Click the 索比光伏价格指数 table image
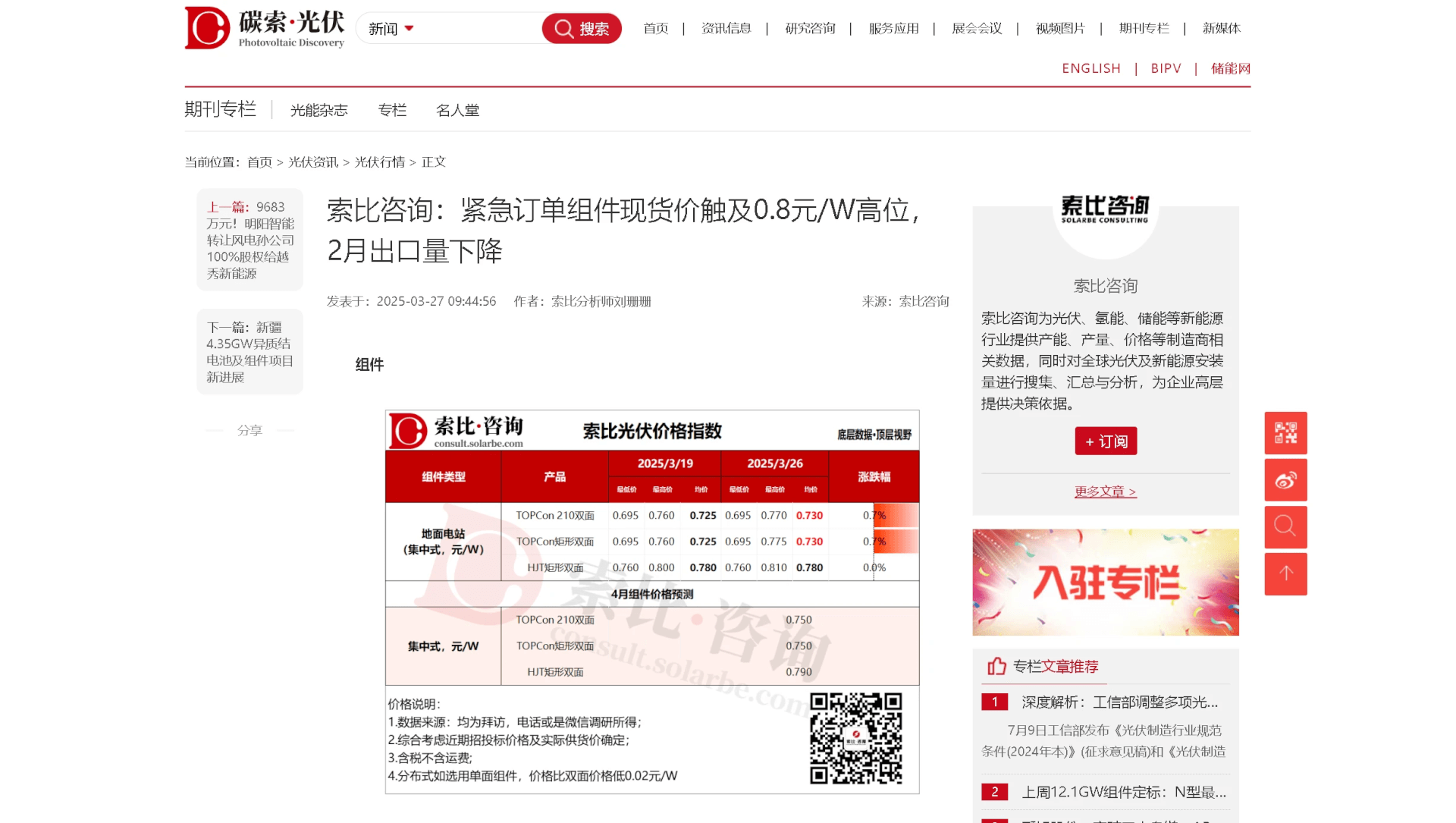The width and height of the screenshot is (1456, 823). [652, 602]
